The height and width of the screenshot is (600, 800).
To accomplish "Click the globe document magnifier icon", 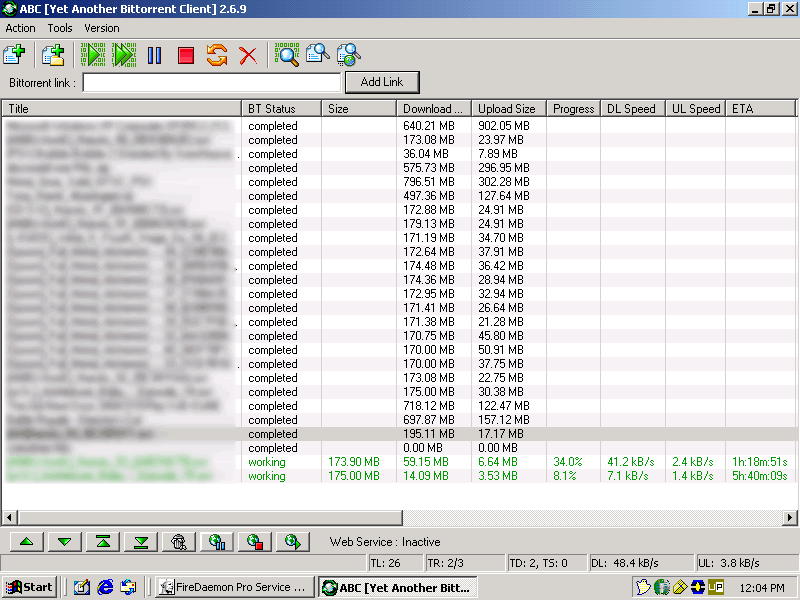I will 349,55.
